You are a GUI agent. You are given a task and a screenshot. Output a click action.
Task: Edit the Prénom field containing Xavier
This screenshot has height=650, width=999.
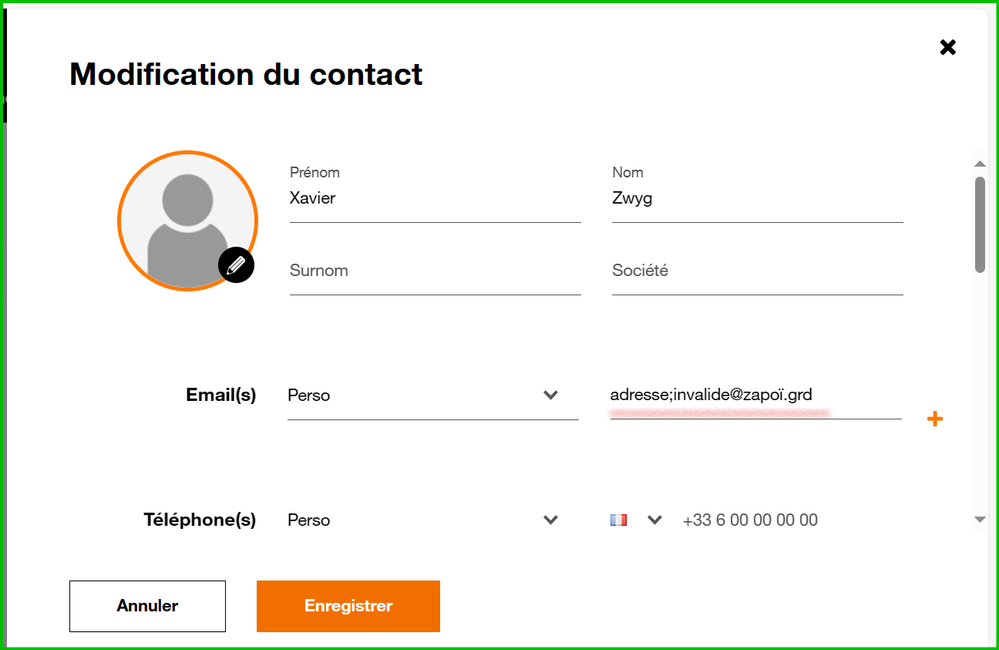435,199
